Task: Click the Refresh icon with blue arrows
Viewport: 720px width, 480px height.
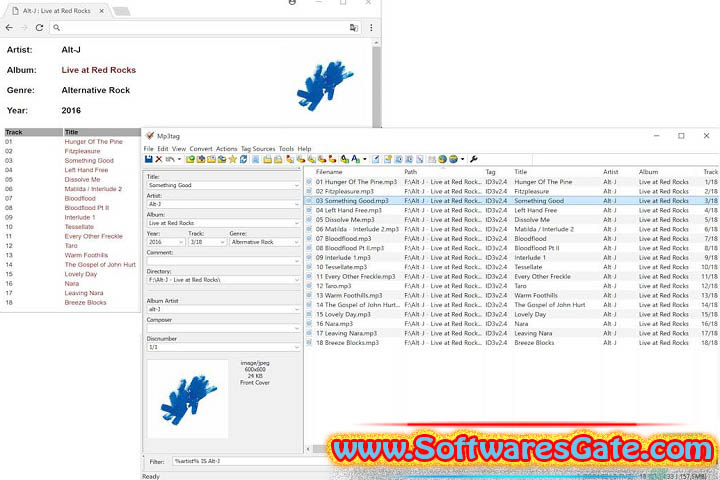Action: pos(243,159)
